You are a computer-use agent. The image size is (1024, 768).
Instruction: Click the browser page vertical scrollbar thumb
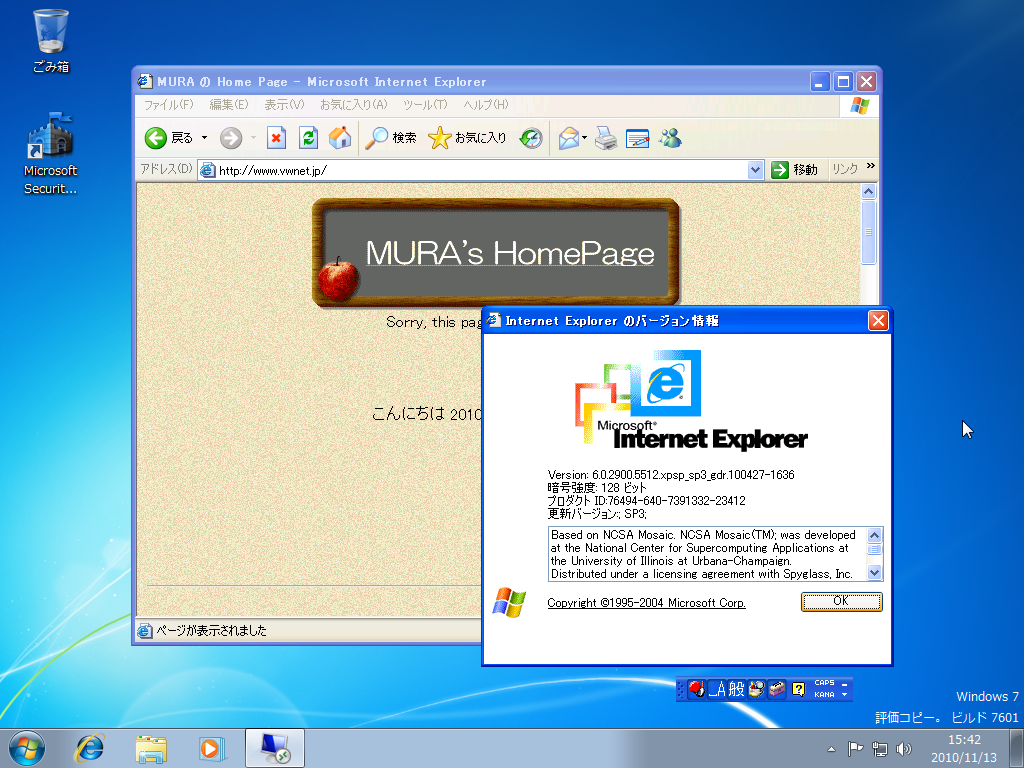click(868, 232)
